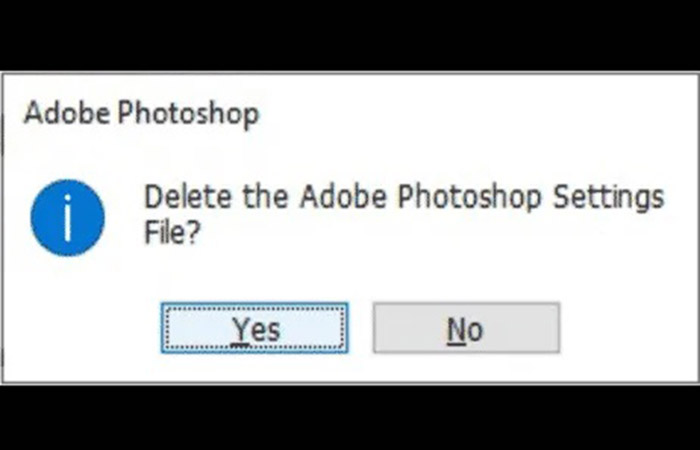The height and width of the screenshot is (450, 700).
Task: Click the Adobe Photoshop dialog title
Action: 140,113
